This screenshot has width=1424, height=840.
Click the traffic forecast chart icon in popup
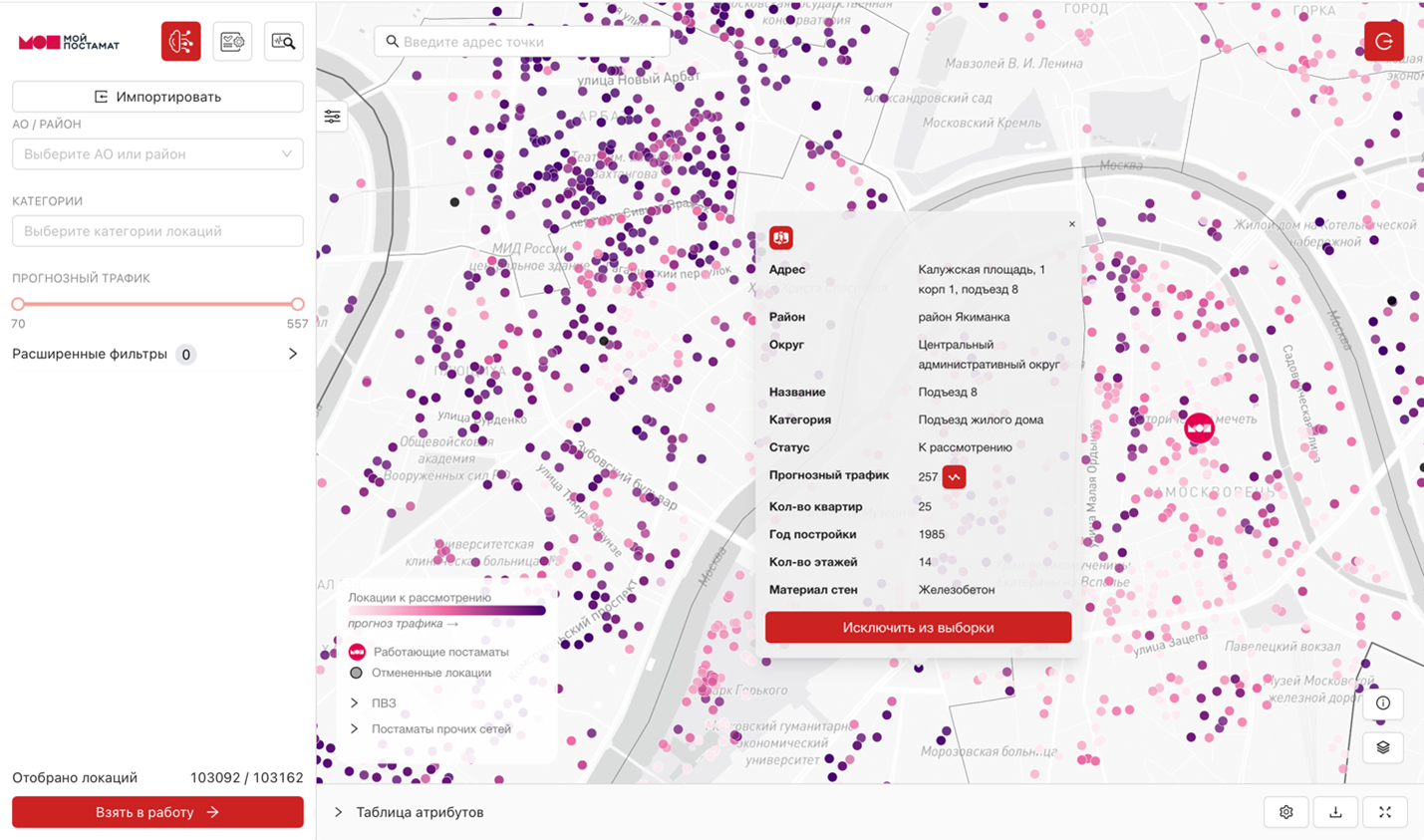[955, 477]
